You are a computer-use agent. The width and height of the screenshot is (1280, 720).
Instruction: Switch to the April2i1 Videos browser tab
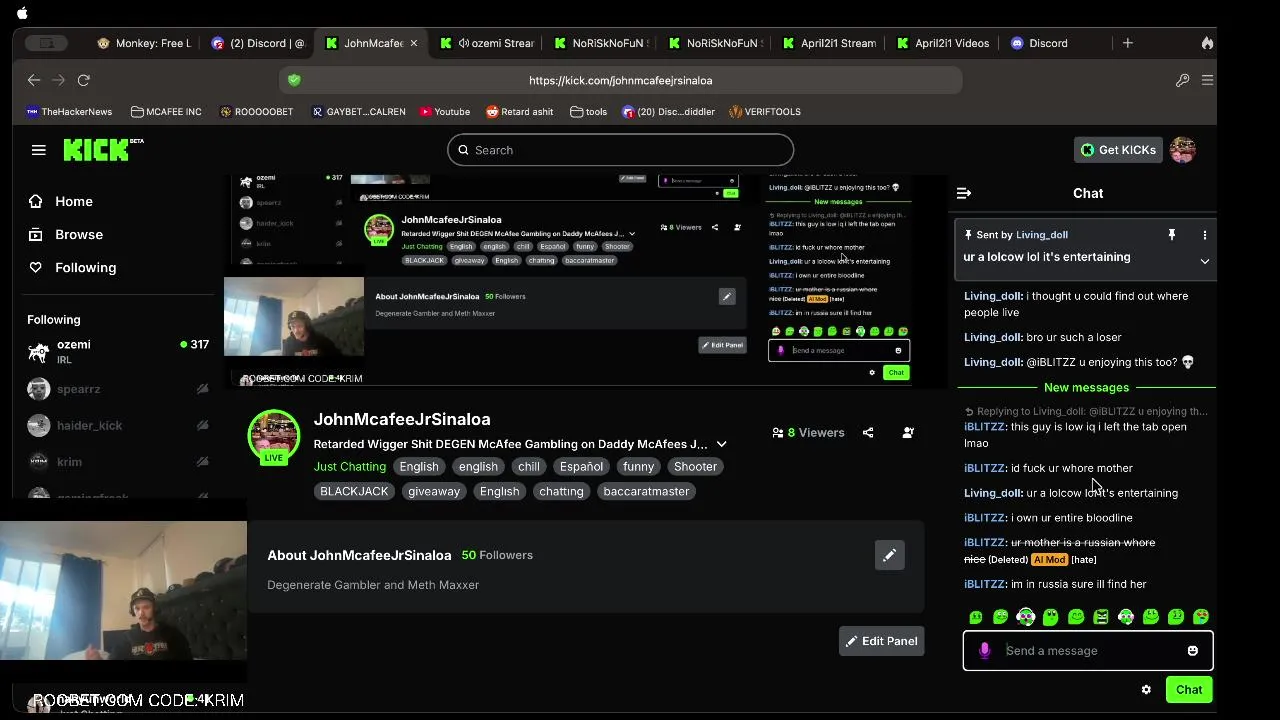click(944, 43)
